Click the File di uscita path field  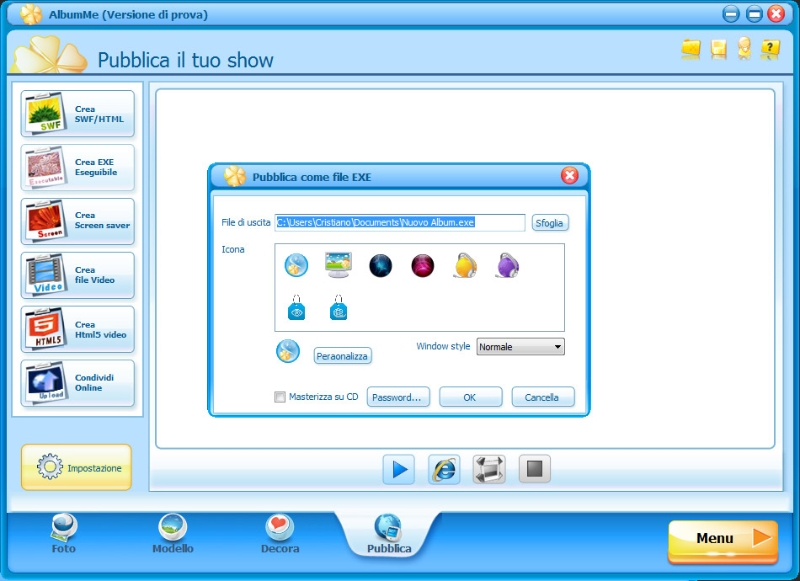(400, 223)
